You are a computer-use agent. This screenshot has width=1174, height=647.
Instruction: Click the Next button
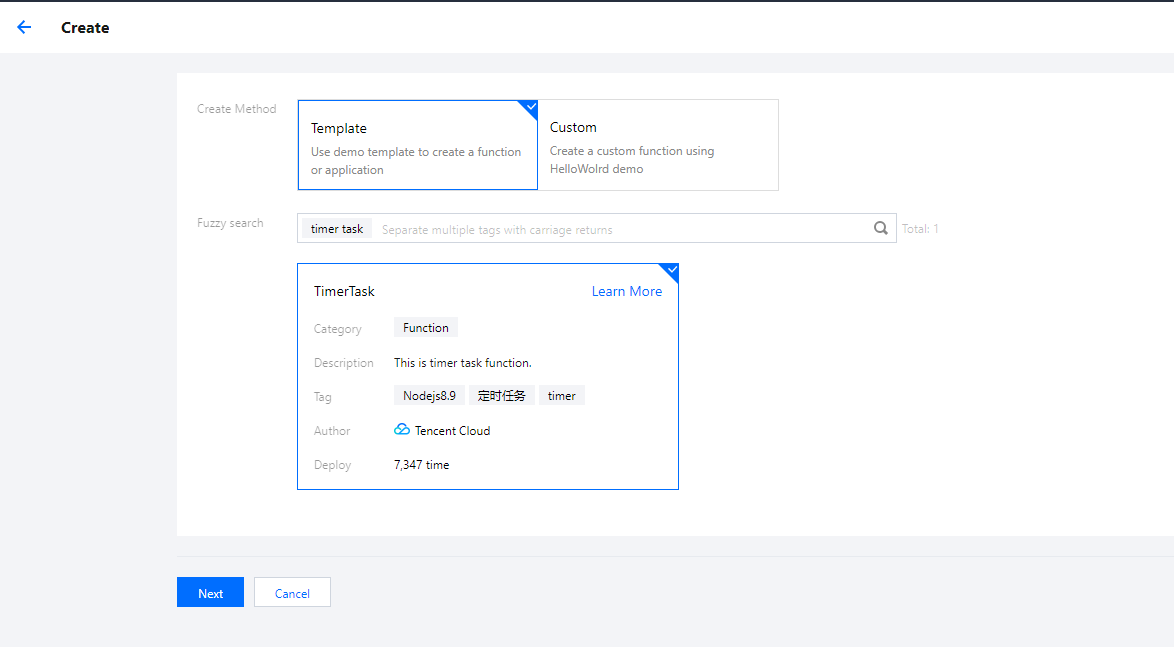210,593
